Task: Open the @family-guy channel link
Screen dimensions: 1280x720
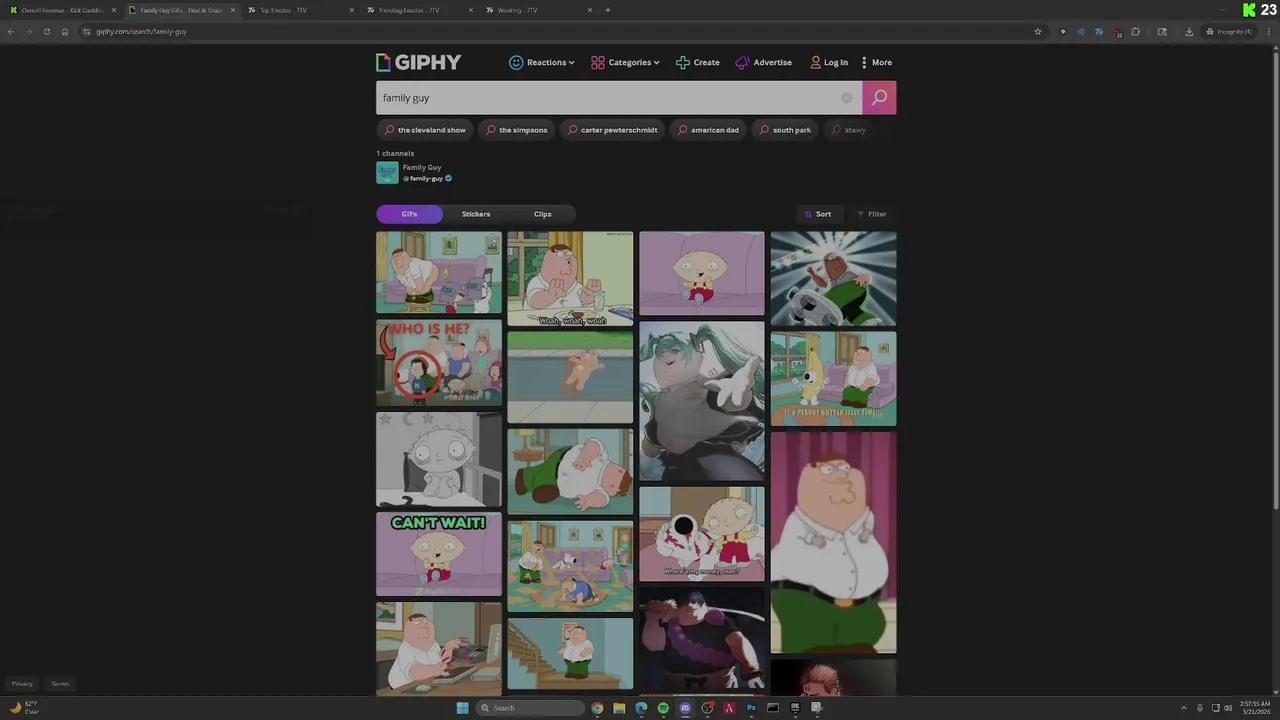Action: 426,179
